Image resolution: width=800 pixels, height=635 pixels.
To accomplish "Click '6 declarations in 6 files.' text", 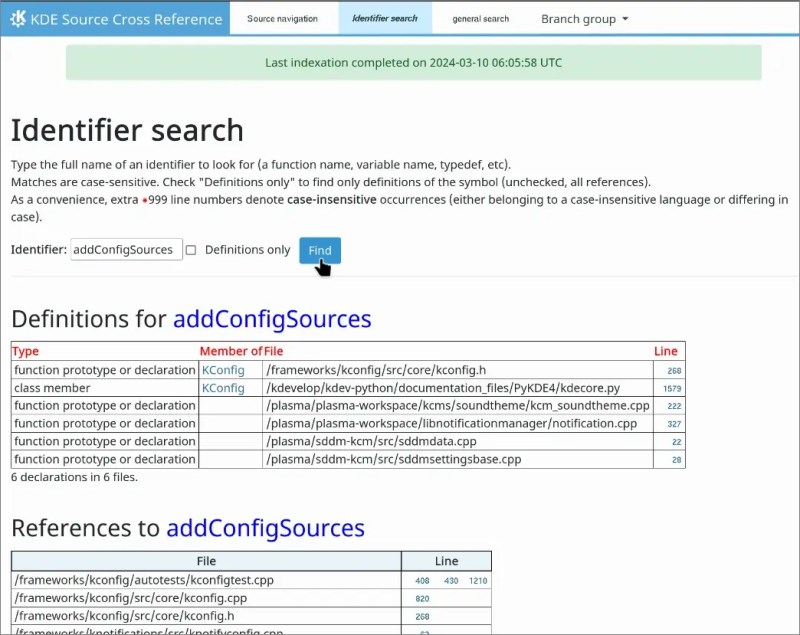I will [x=74, y=477].
